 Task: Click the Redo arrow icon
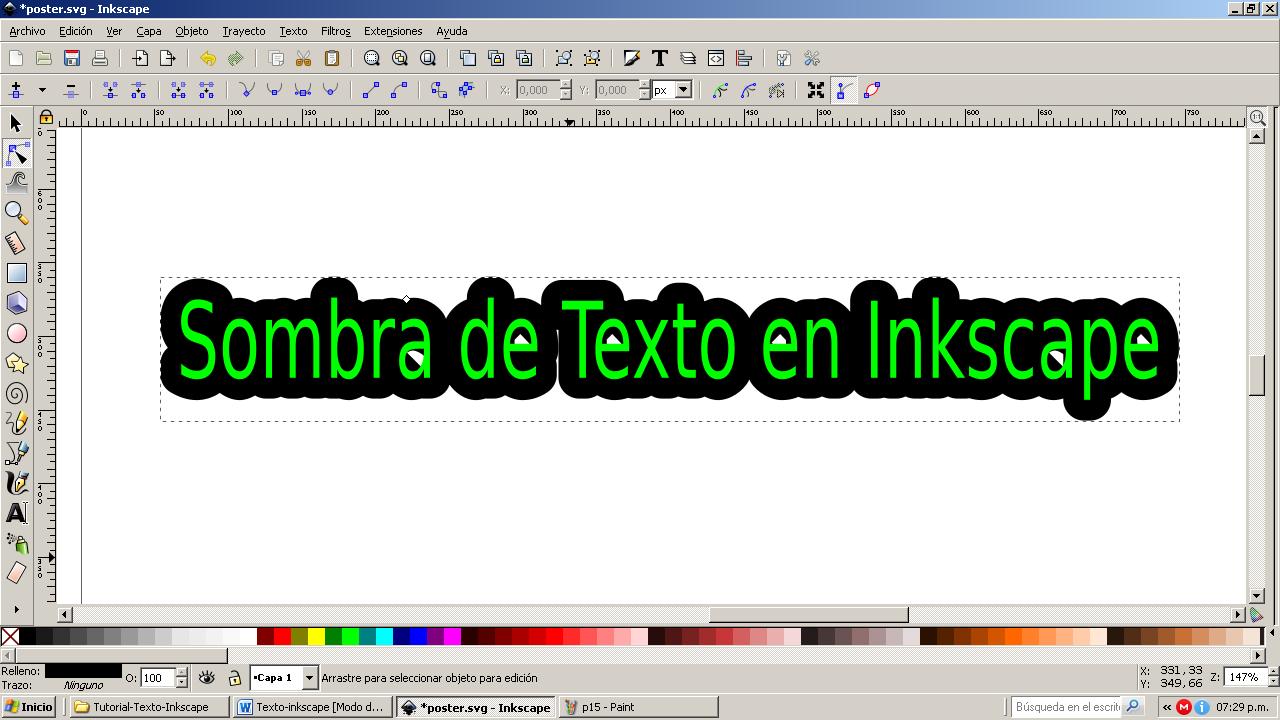236,59
